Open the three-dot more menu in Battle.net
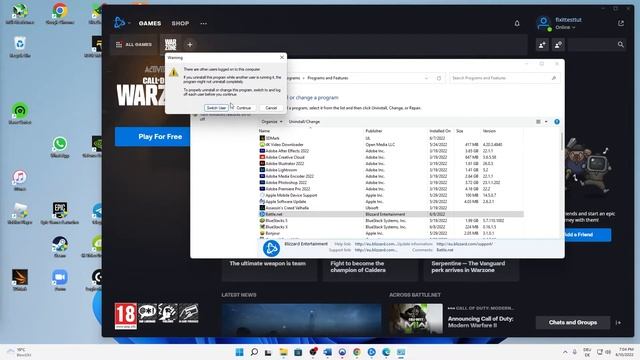Screen dimensions: 640x360 [x=203, y=23]
